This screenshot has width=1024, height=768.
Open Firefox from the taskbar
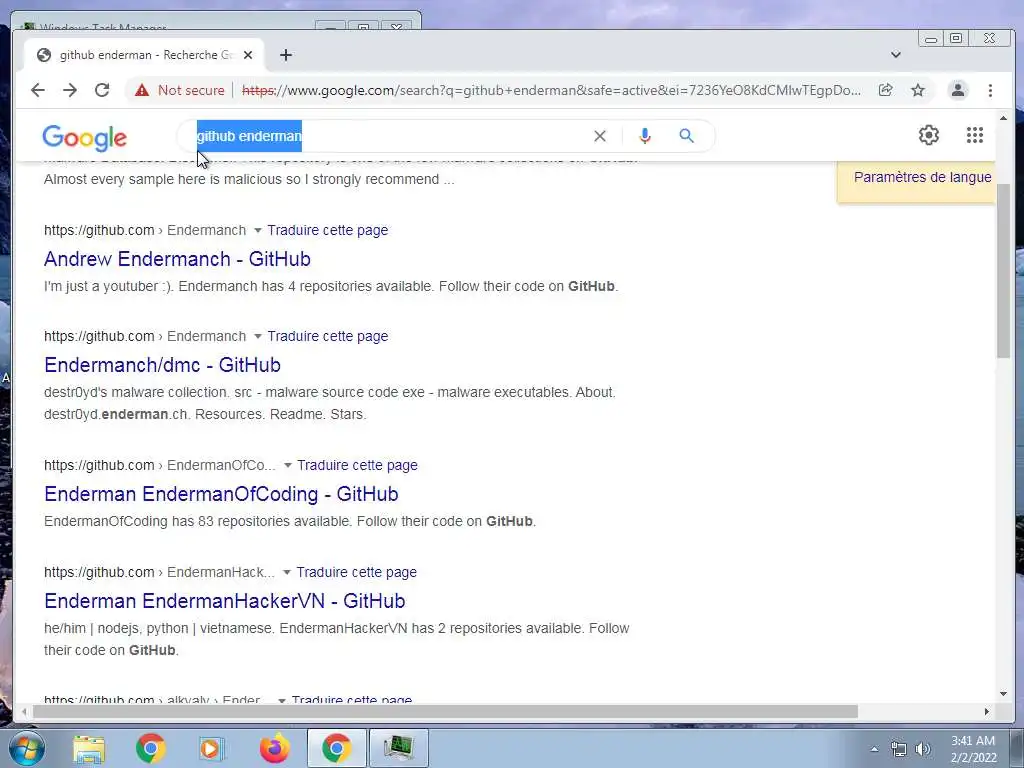coord(274,748)
